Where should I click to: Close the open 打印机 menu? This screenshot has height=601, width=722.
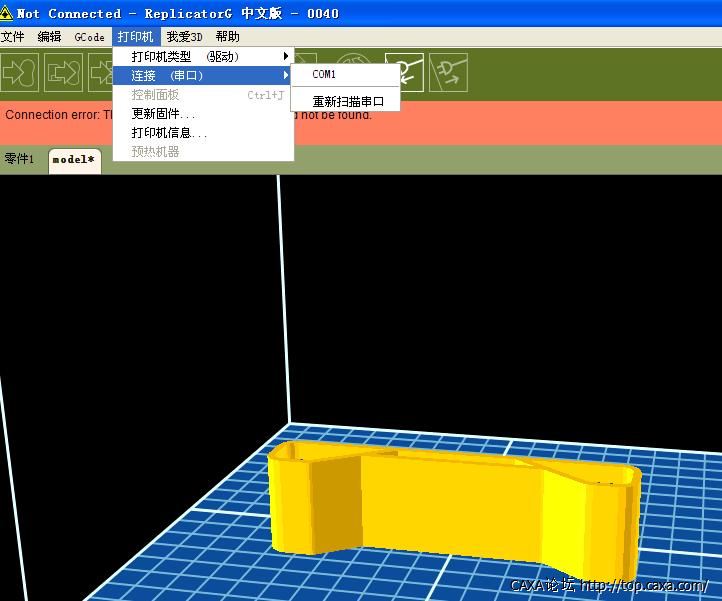click(x=135, y=37)
